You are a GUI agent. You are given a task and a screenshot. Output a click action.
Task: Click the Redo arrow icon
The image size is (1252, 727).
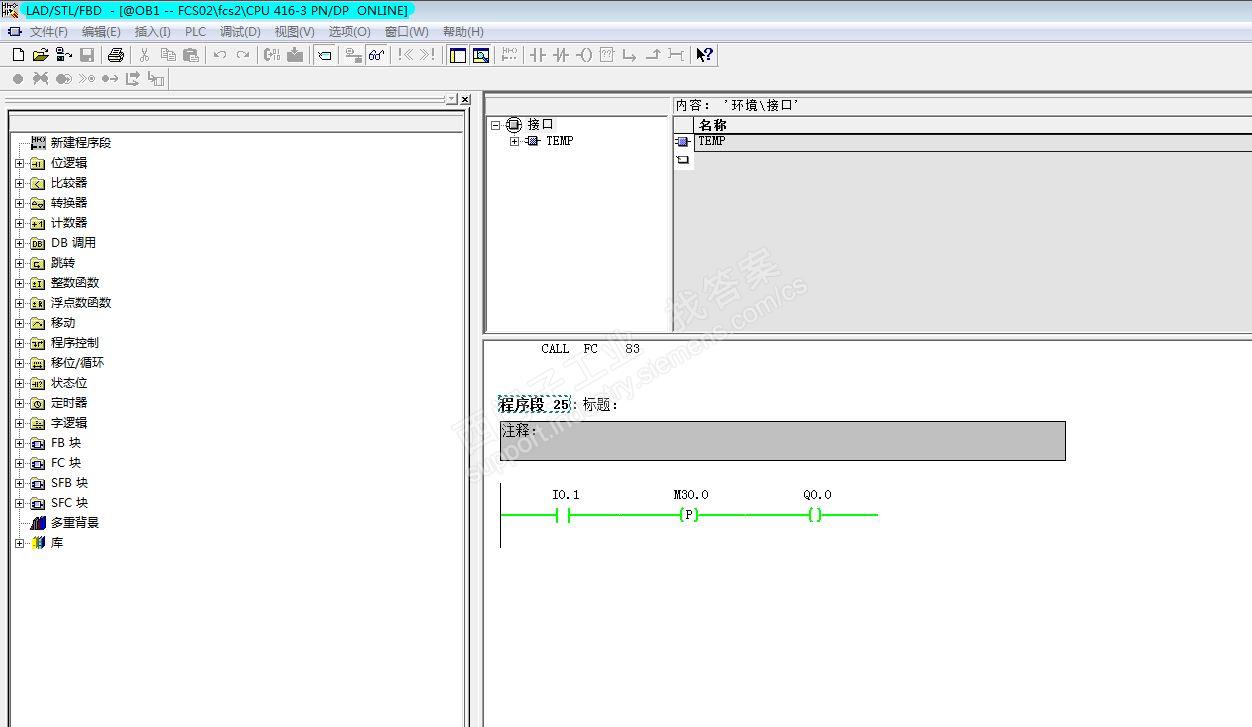point(242,55)
